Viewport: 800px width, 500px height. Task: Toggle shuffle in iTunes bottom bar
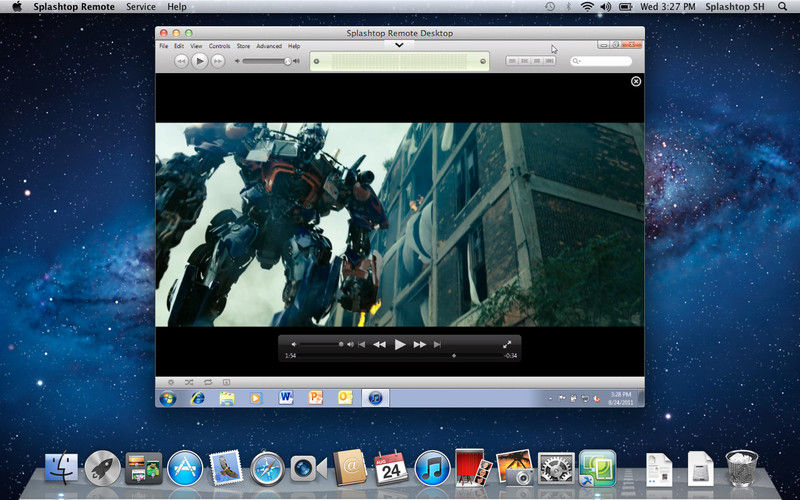pos(189,382)
